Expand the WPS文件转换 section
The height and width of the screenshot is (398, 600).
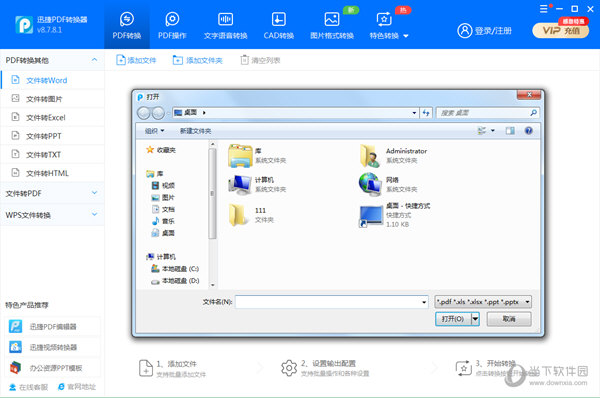52,215
